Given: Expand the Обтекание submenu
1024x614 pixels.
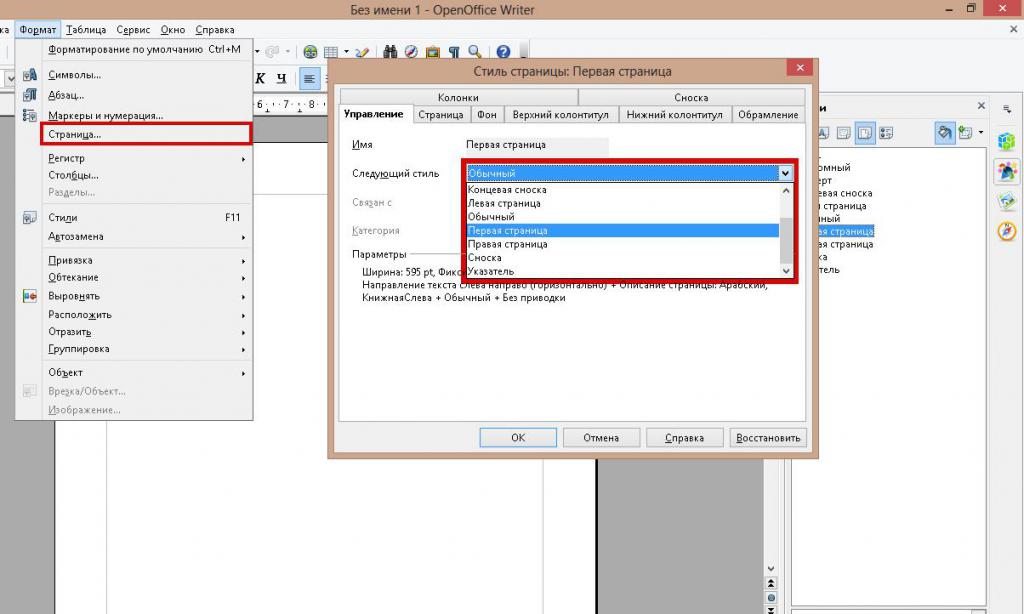Looking at the screenshot, I should tap(146, 278).
